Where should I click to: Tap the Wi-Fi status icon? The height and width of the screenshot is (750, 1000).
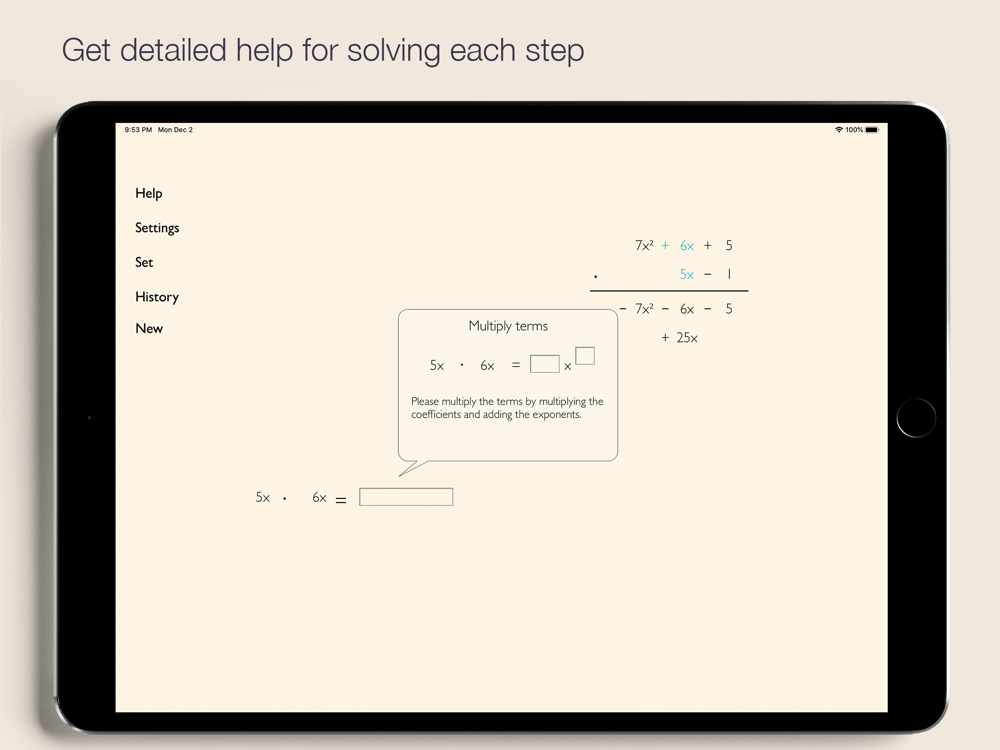point(838,130)
